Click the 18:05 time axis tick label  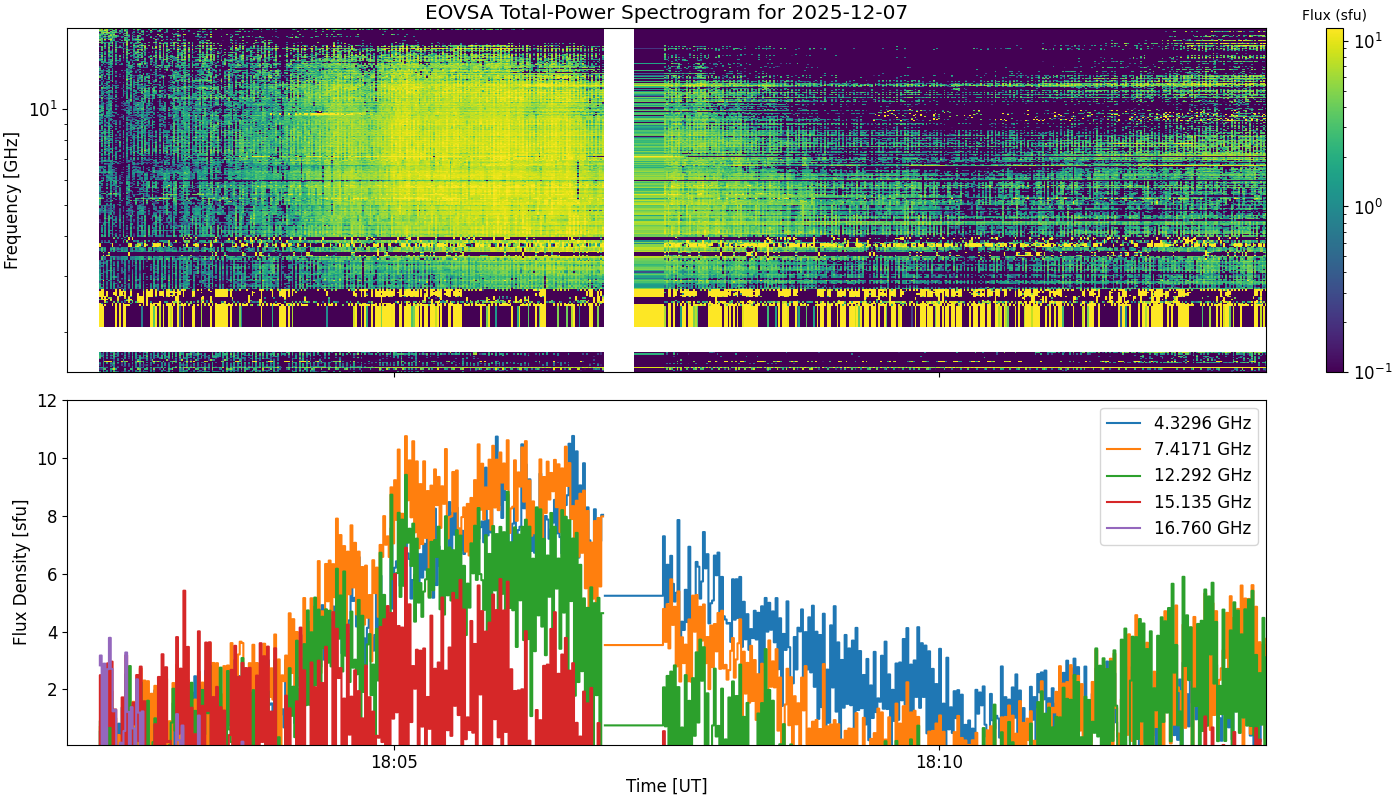394,763
